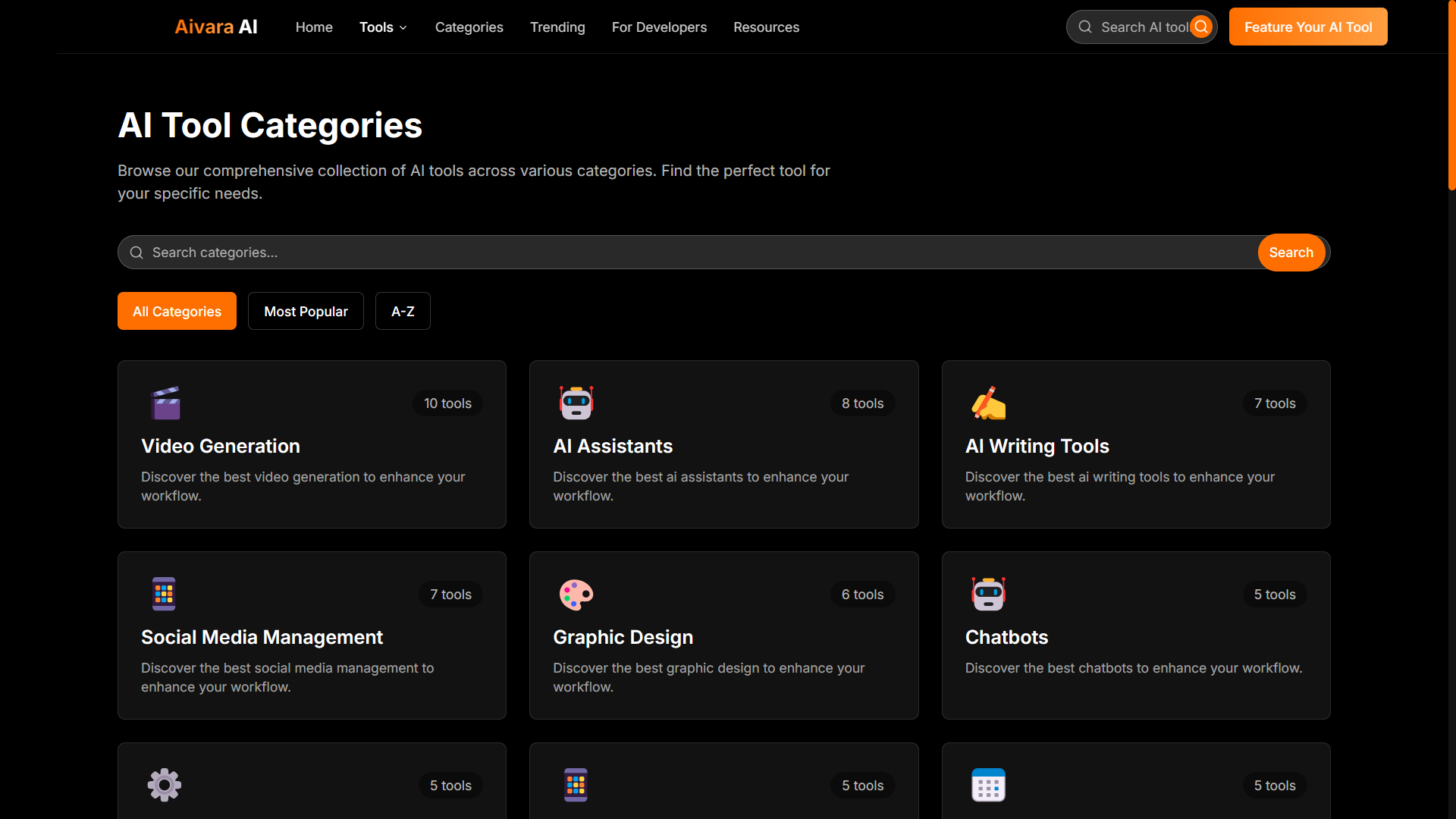Click the orange page scrollbar thumb
The width and height of the screenshot is (1456, 819).
pos(1451,95)
